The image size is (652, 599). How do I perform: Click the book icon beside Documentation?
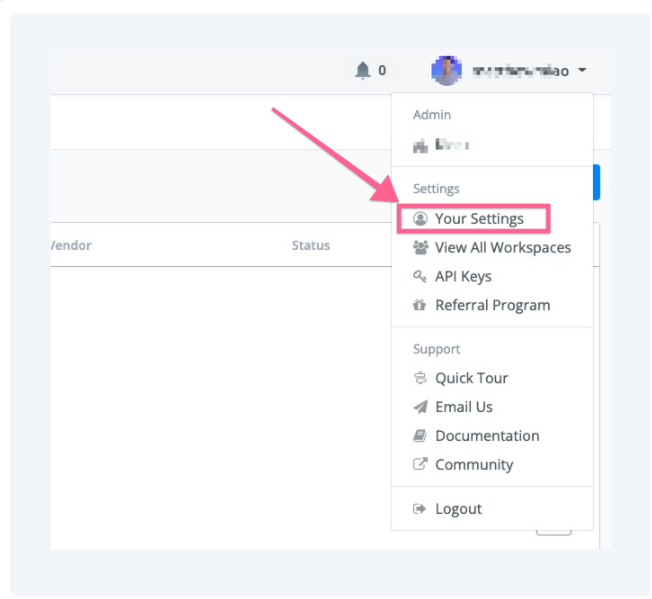pos(420,436)
